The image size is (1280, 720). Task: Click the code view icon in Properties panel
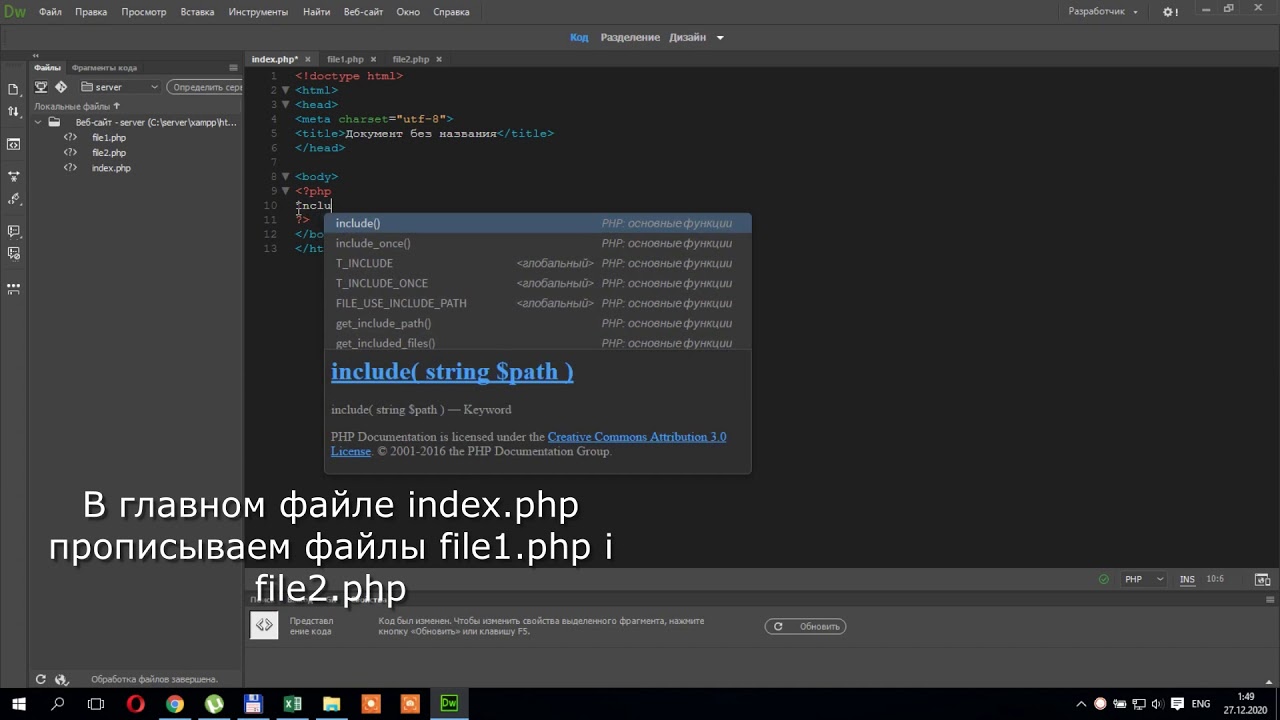(x=264, y=626)
